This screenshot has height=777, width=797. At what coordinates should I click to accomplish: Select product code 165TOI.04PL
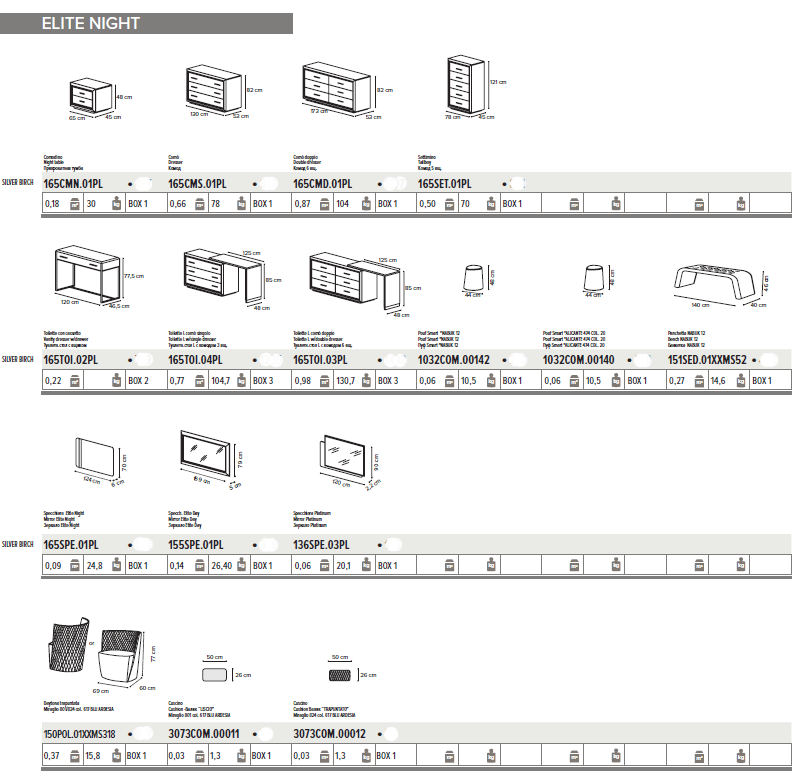tap(196, 360)
